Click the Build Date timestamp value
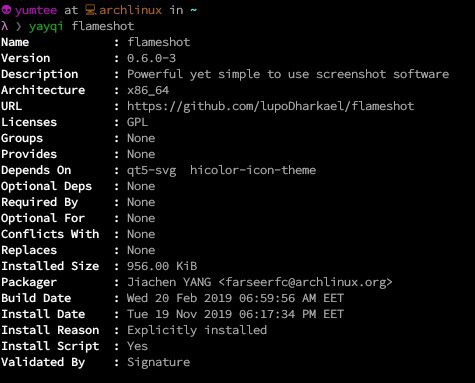Screen dimensions: 475x383 click(235, 298)
